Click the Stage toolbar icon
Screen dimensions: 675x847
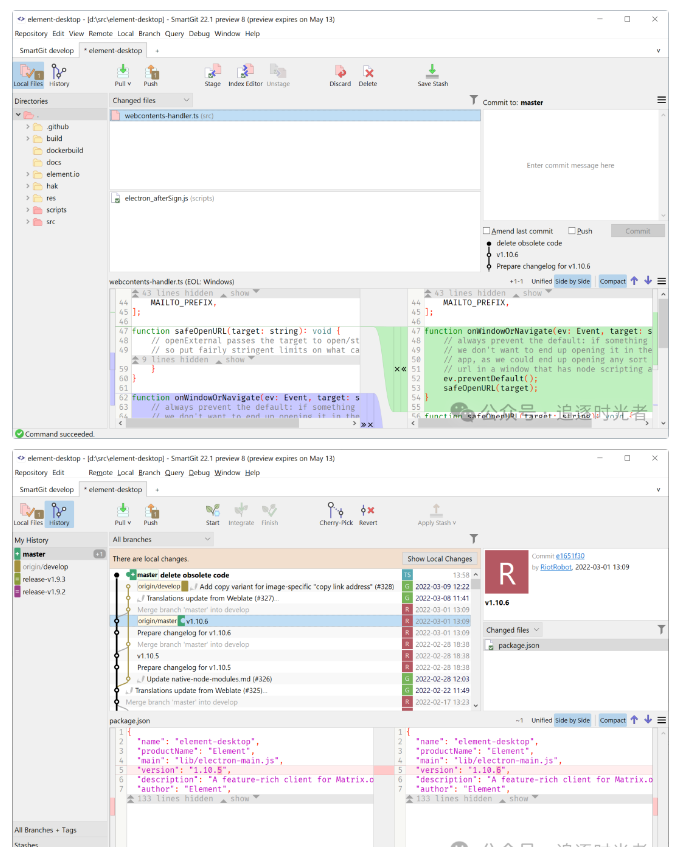tap(212, 75)
